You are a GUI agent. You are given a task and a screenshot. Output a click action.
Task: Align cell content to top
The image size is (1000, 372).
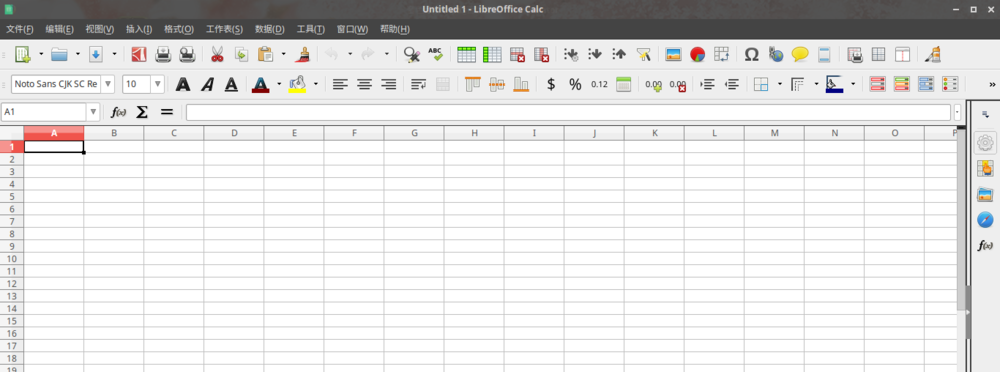point(473,84)
